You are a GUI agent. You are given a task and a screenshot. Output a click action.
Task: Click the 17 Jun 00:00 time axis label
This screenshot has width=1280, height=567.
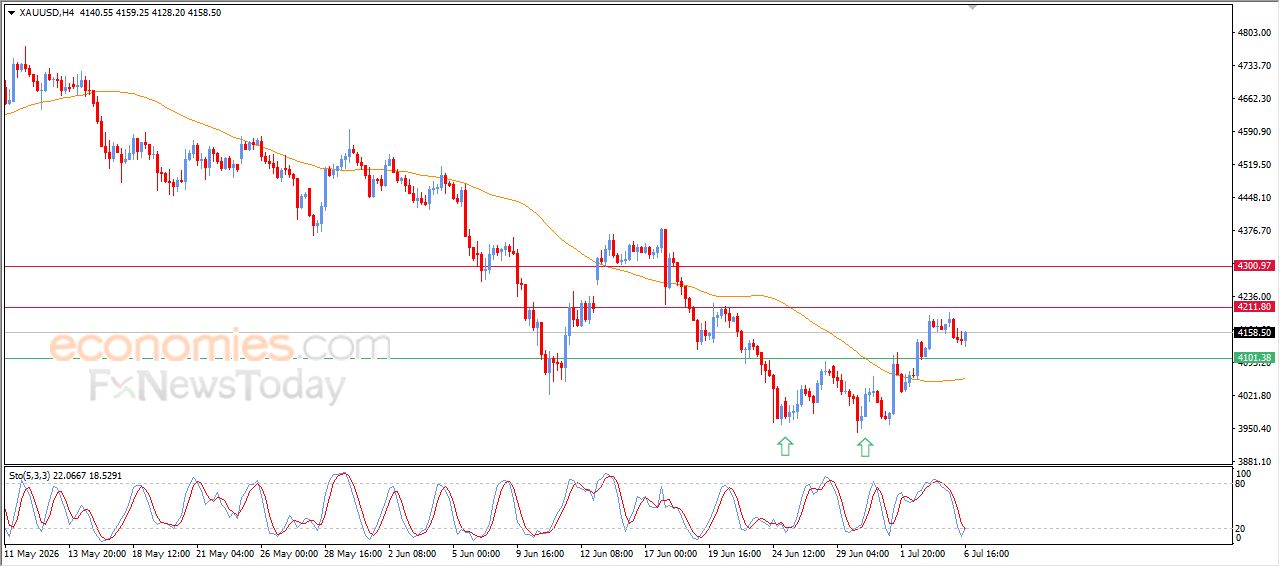point(670,552)
